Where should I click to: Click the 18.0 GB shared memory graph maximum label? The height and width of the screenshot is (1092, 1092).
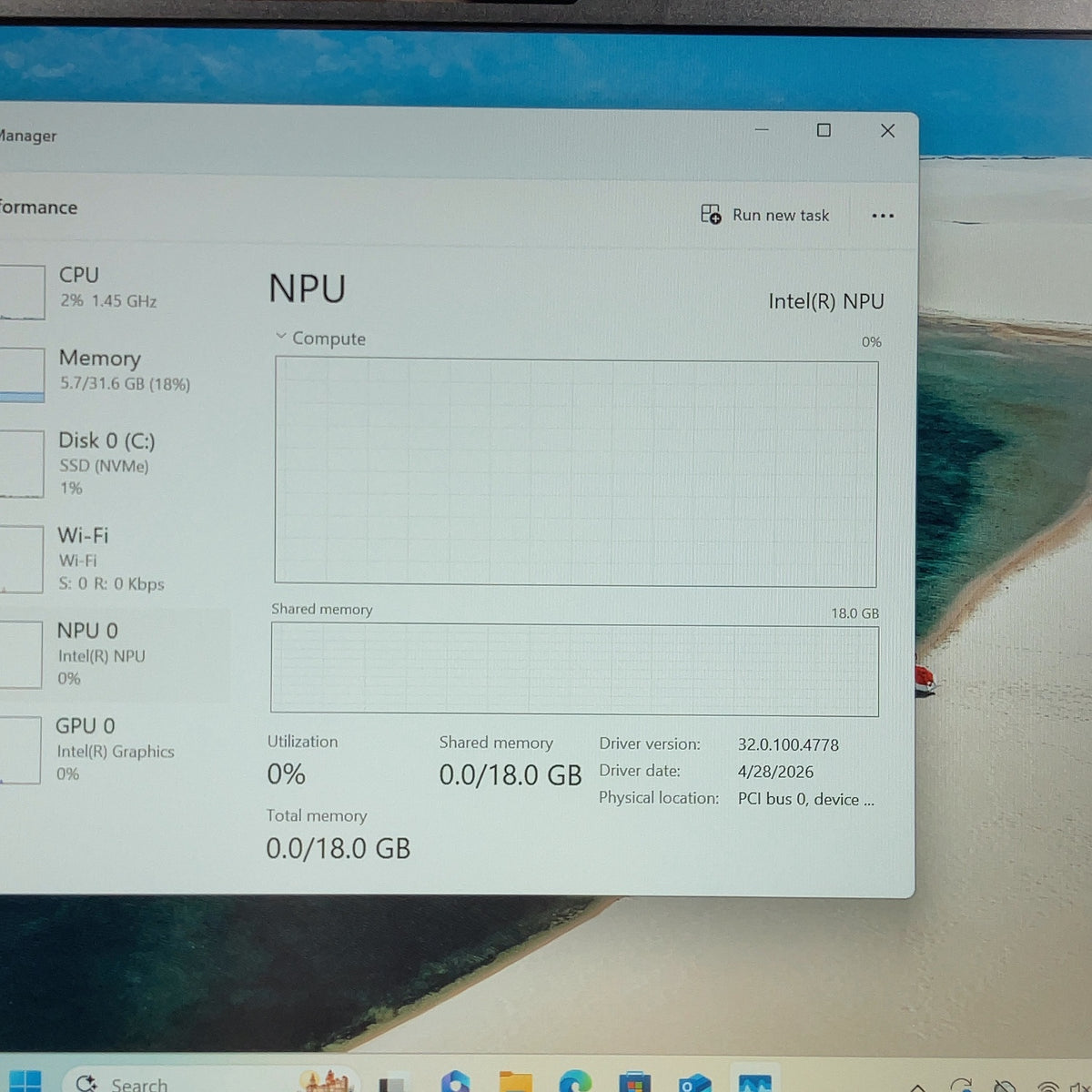[x=855, y=613]
